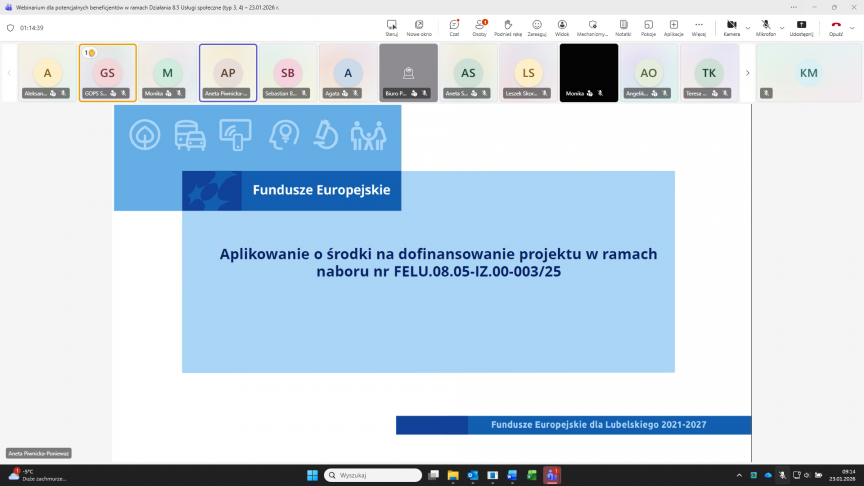The height and width of the screenshot is (486, 864).
Task: Open the Zareaguj reactions menu
Action: click(x=537, y=26)
